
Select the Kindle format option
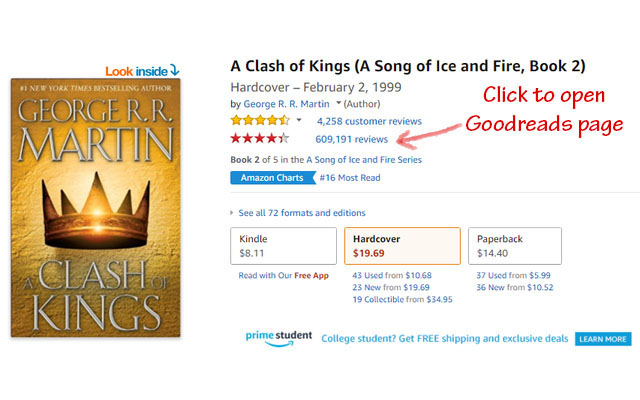pos(283,246)
